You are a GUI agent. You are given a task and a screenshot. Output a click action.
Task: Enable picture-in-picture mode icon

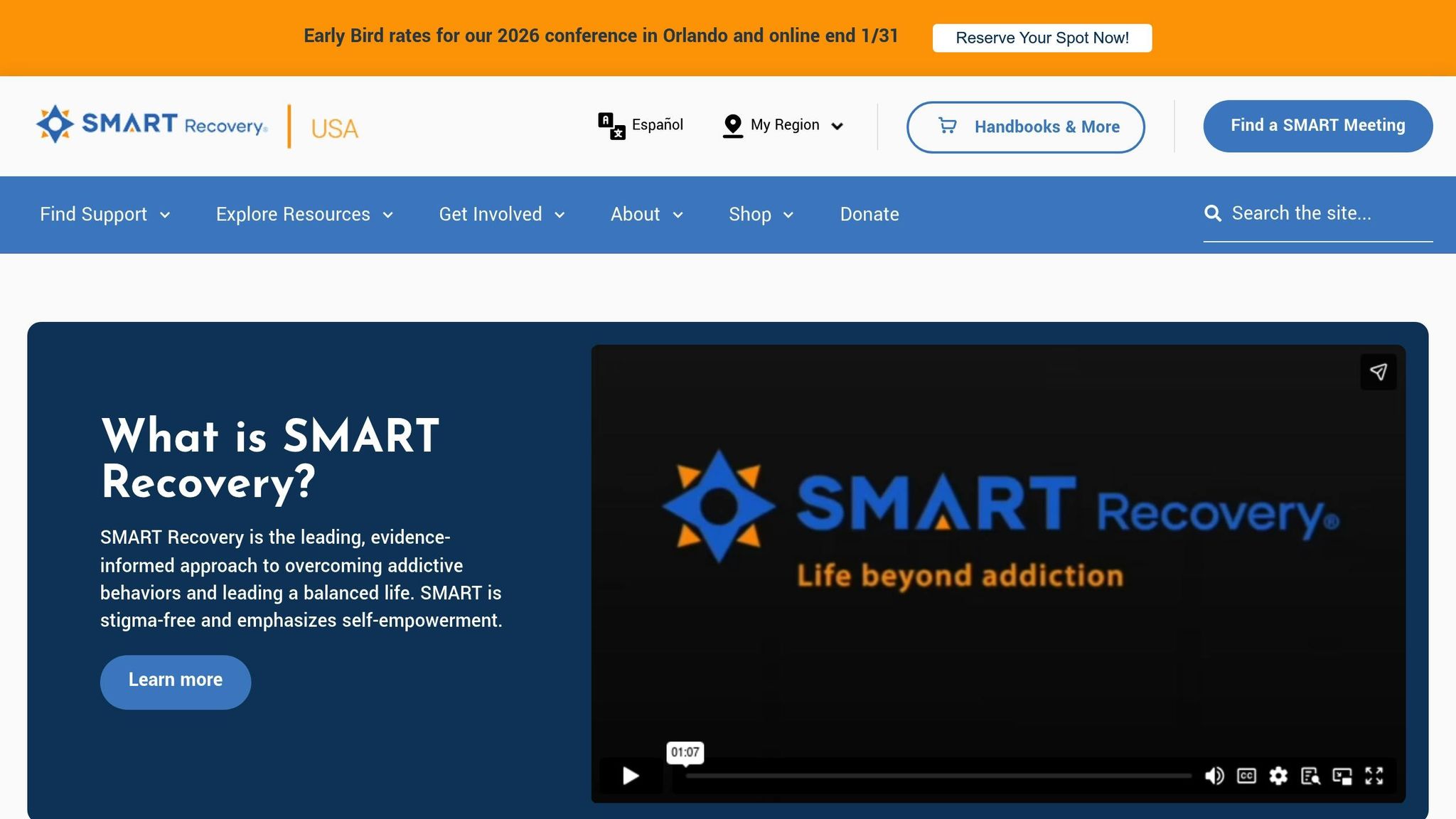tap(1342, 776)
